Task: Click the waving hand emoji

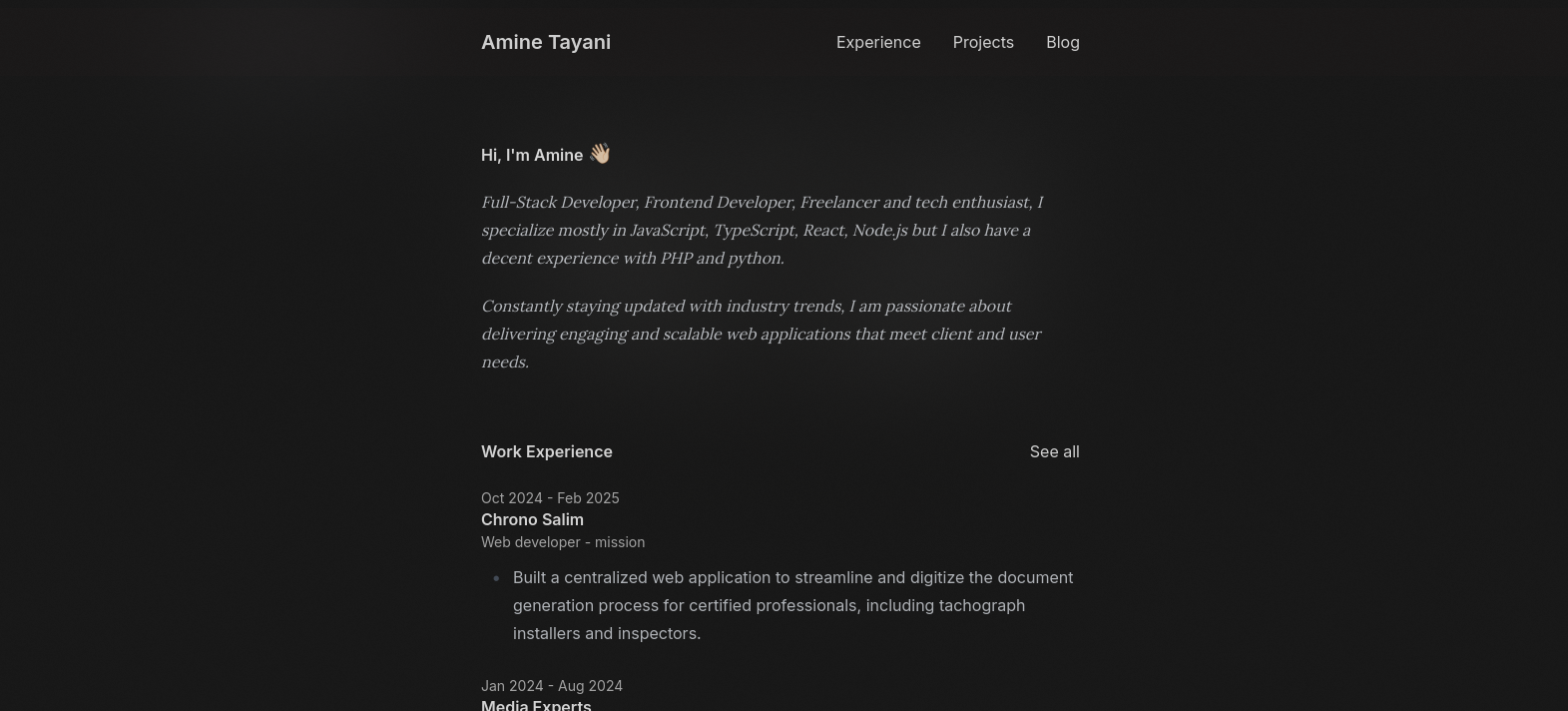Action: [600, 154]
